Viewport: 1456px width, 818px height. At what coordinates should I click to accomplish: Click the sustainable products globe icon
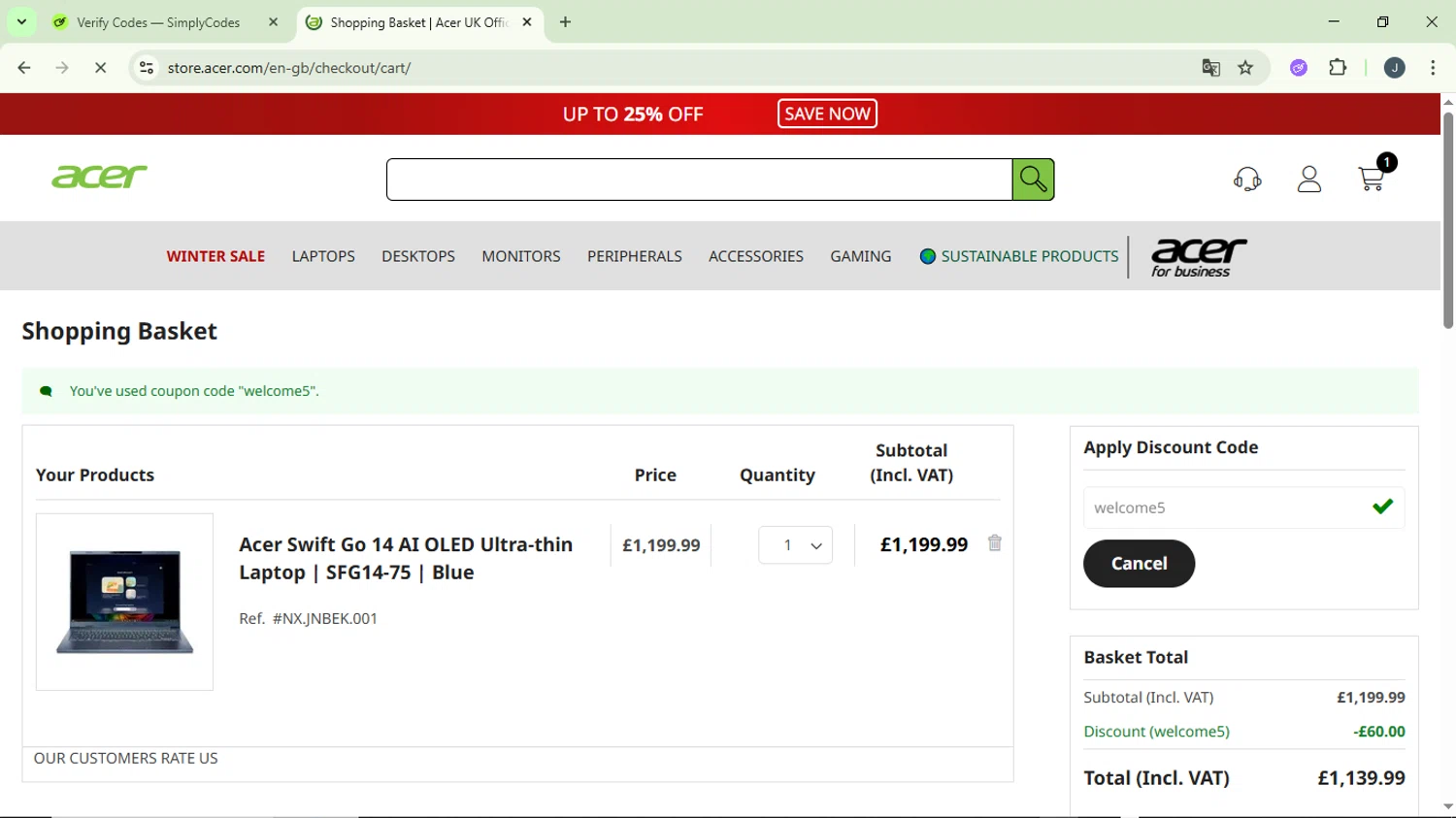click(x=927, y=256)
